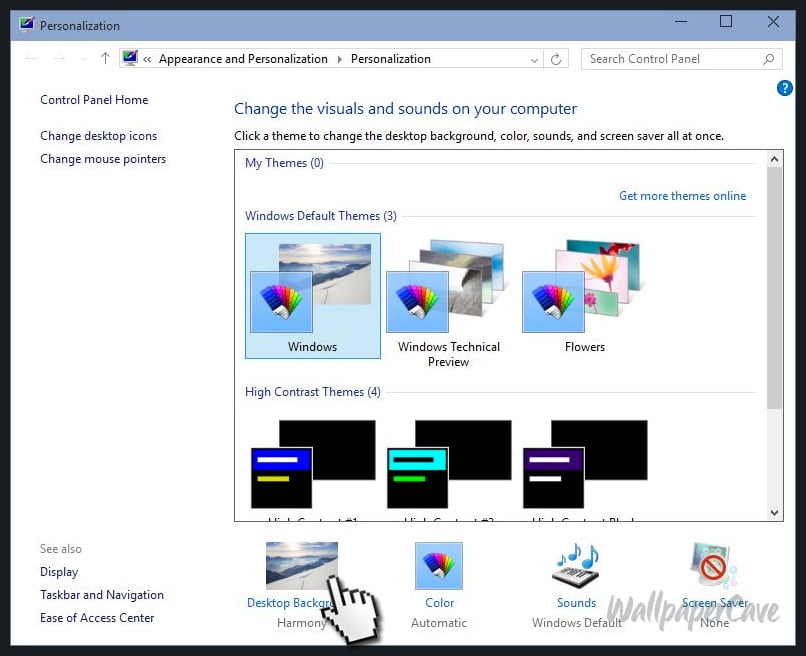Open Desktop Background settings thumbnail
Image resolution: width=806 pixels, height=656 pixels.
coord(302,566)
